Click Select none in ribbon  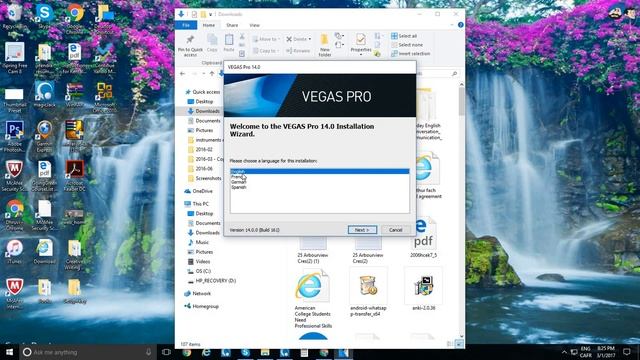pyautogui.click(x=407, y=45)
